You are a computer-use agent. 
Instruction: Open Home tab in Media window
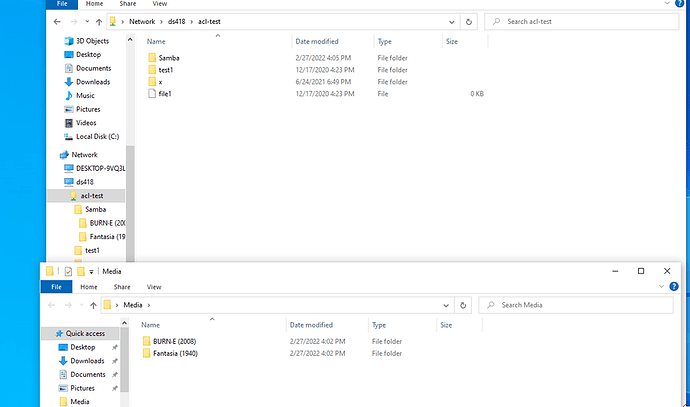pos(88,287)
